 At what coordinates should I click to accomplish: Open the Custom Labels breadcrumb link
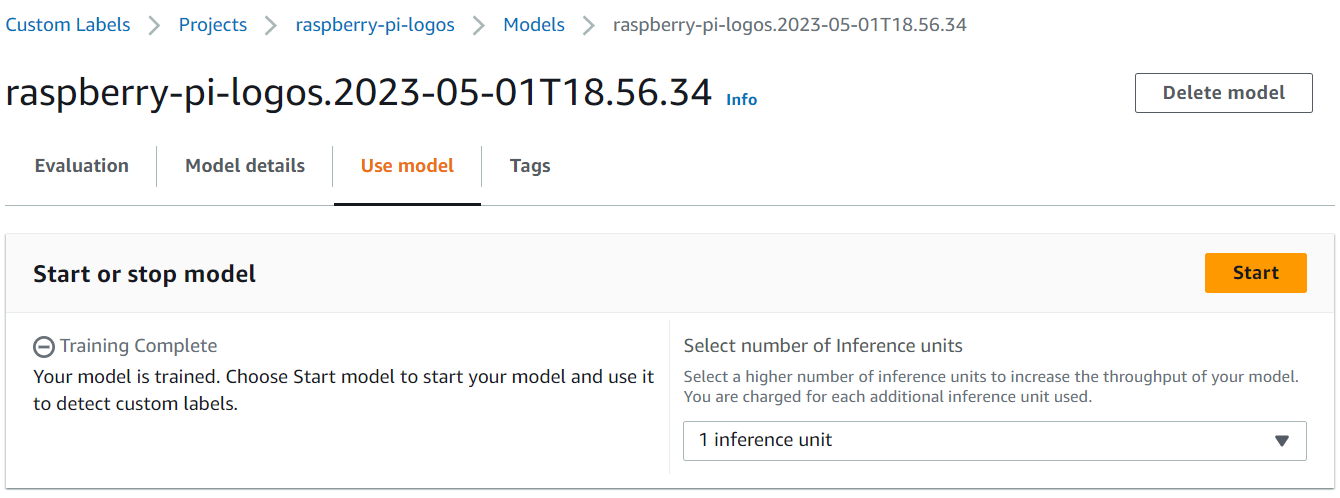(x=68, y=25)
